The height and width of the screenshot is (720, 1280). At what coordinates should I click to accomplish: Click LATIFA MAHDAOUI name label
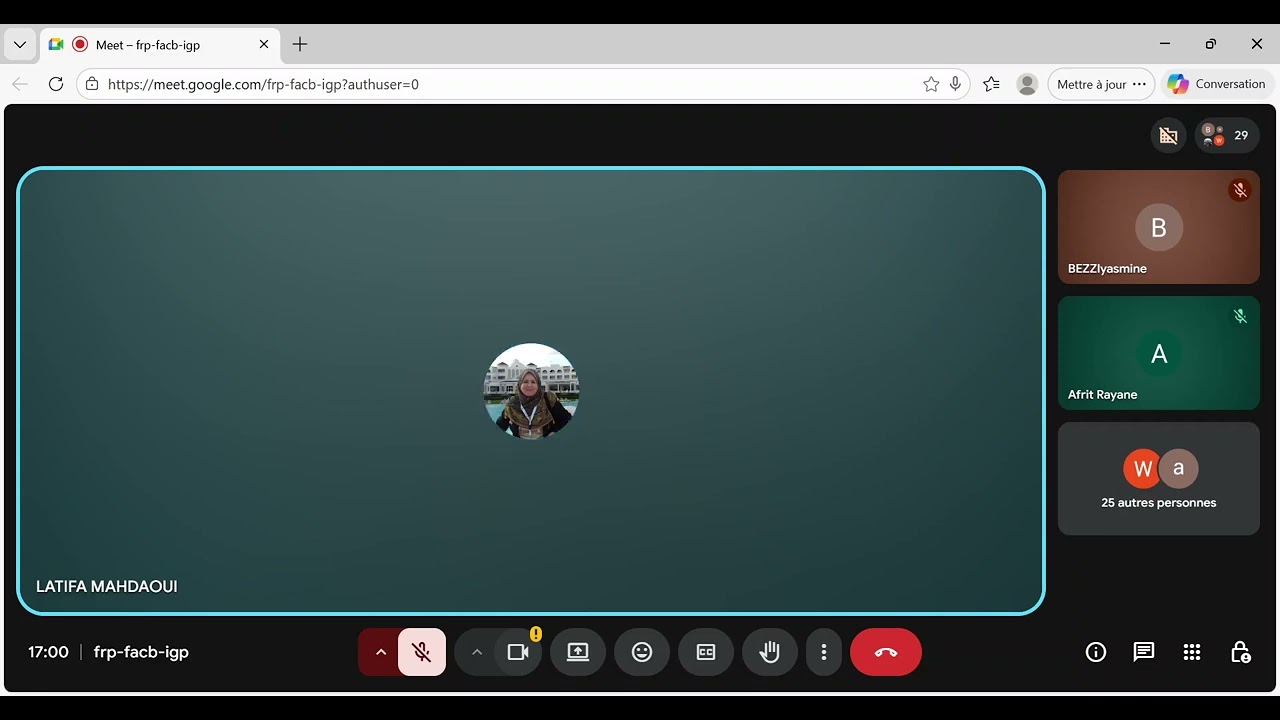point(107,587)
